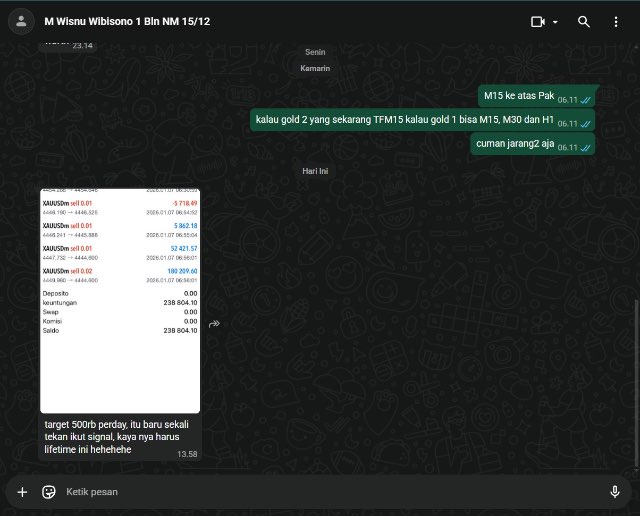
Task: Click the plus attach icon
Action: click(x=22, y=492)
